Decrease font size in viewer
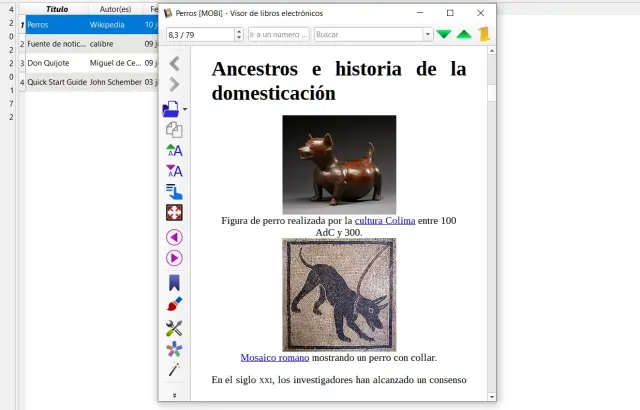 174,171
